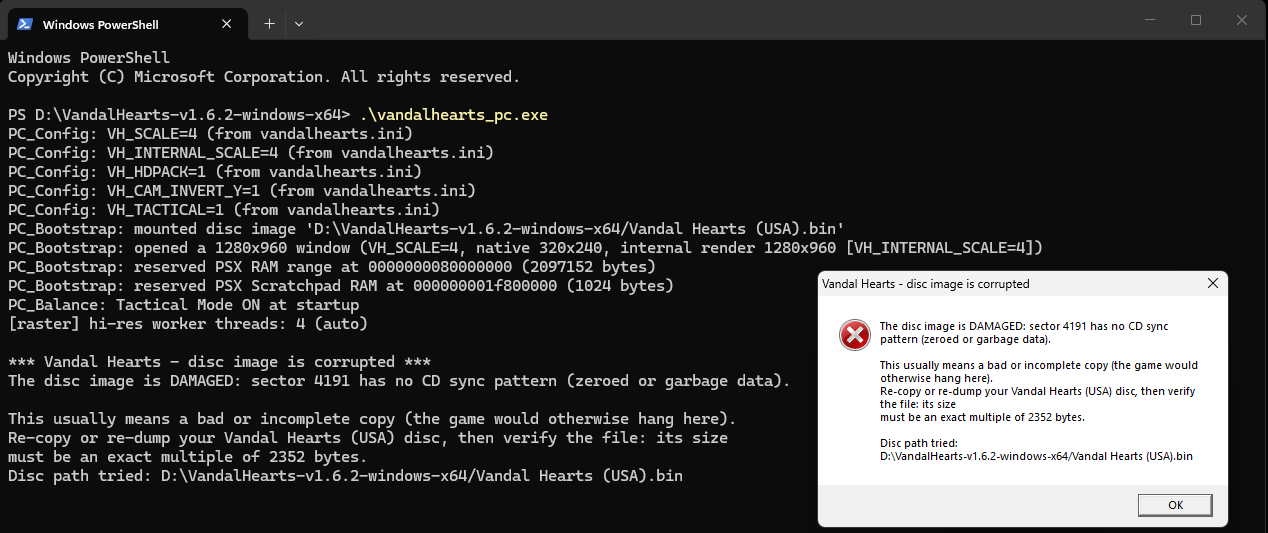The image size is (1268, 533).
Task: Click OK in the error dialog
Action: point(1175,505)
